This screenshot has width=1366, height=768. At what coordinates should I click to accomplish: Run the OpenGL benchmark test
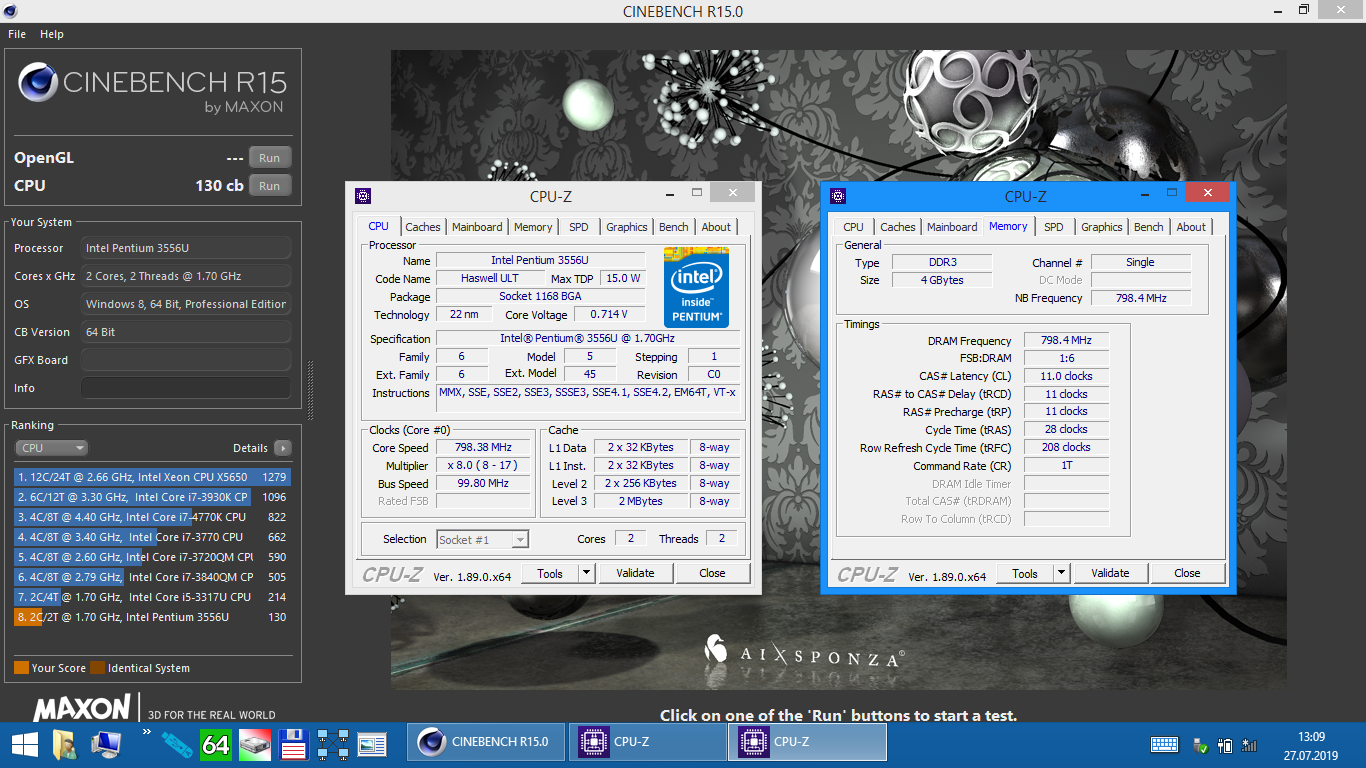[x=270, y=158]
